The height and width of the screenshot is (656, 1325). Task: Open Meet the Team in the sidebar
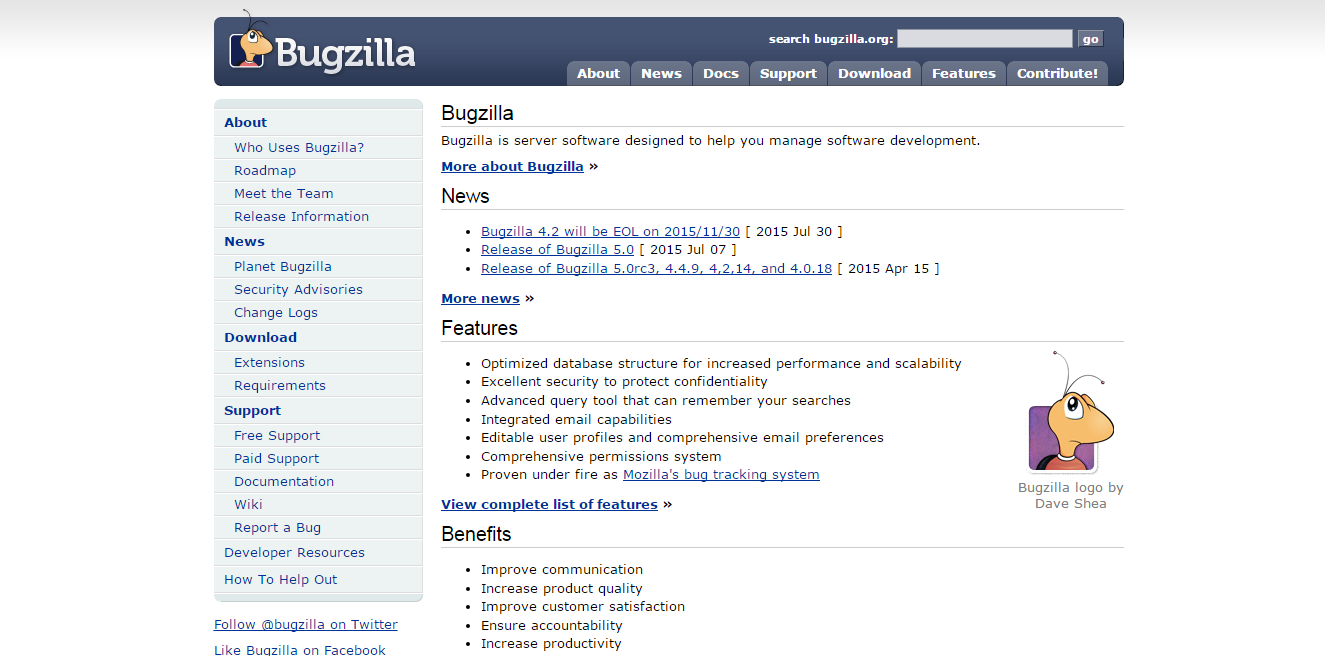coord(284,193)
